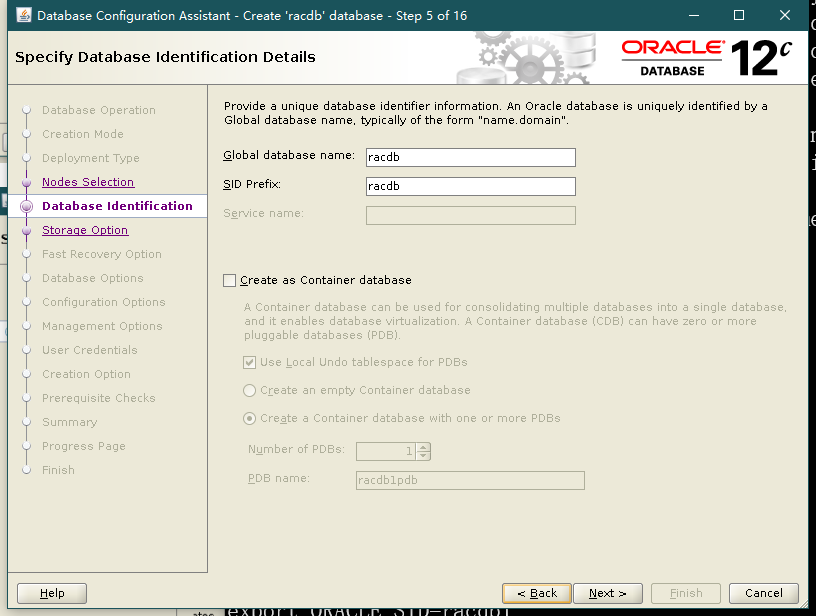Click the Global database name label
The image size is (816, 616).
(289, 155)
